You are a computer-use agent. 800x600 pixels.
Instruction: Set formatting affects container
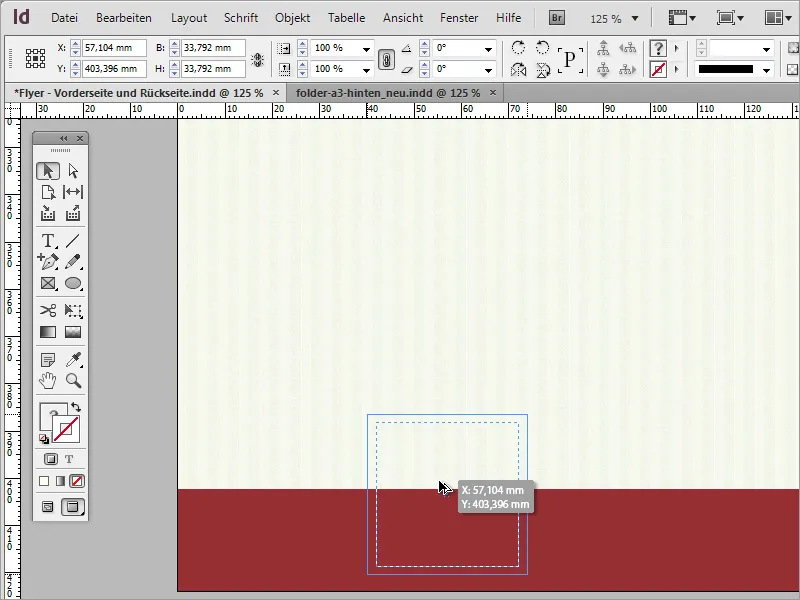tap(51, 459)
